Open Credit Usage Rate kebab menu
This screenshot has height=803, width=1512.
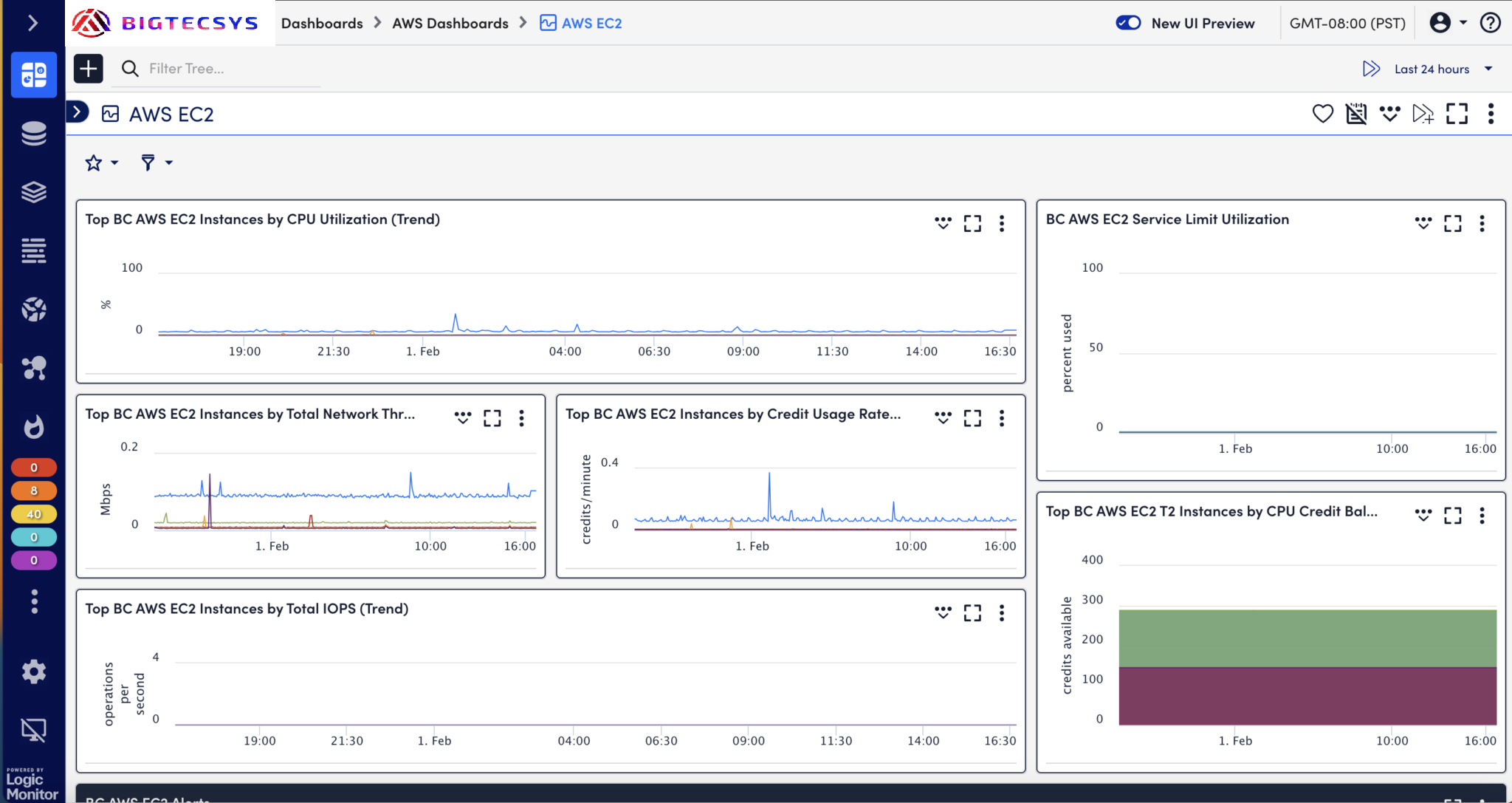(1002, 418)
